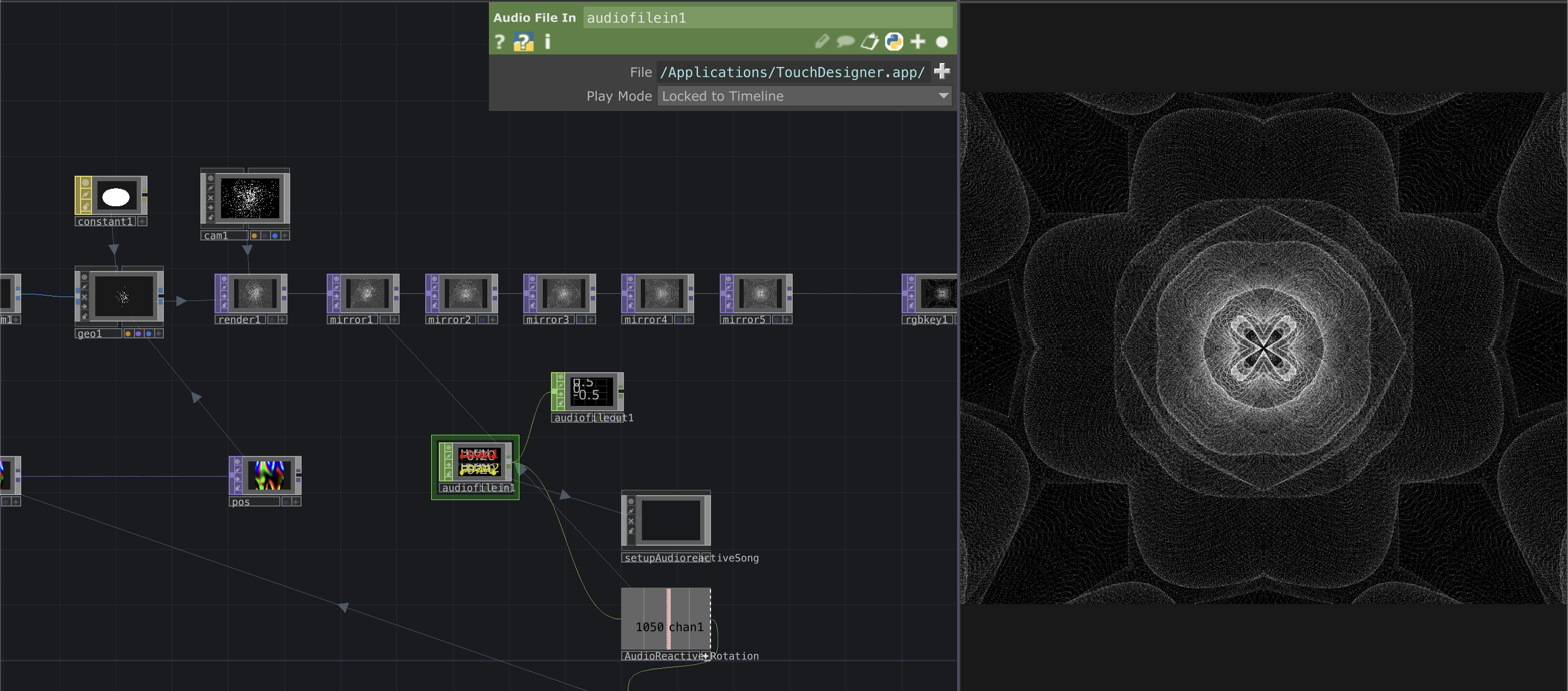Toggle lock flag on constant1 node

86,206
